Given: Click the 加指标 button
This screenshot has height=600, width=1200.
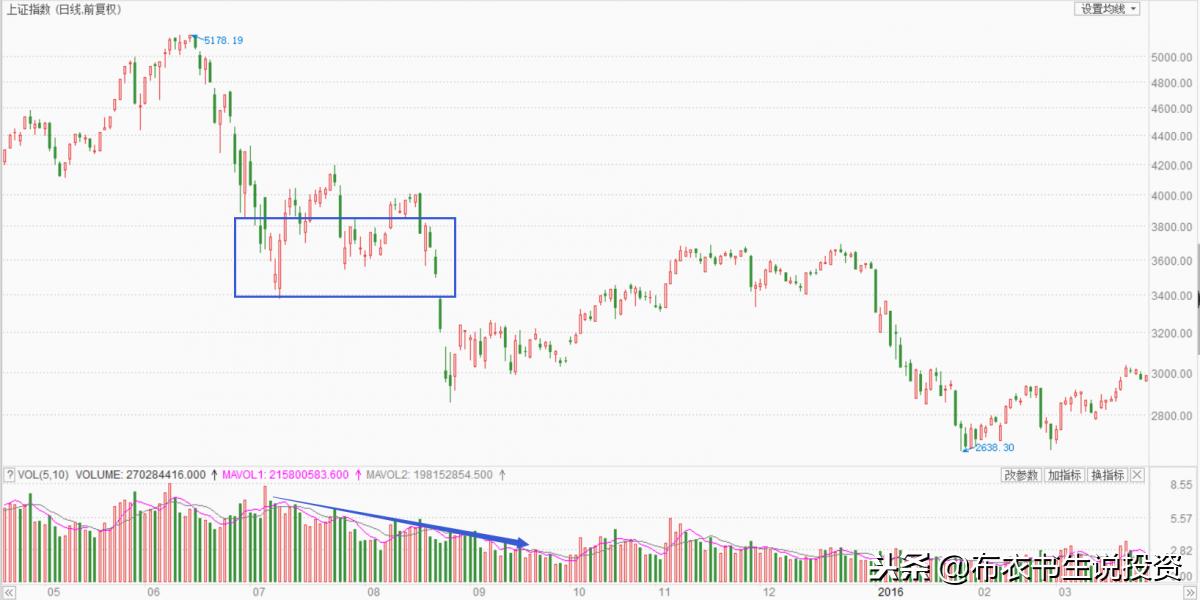Looking at the screenshot, I should (x=1064, y=475).
